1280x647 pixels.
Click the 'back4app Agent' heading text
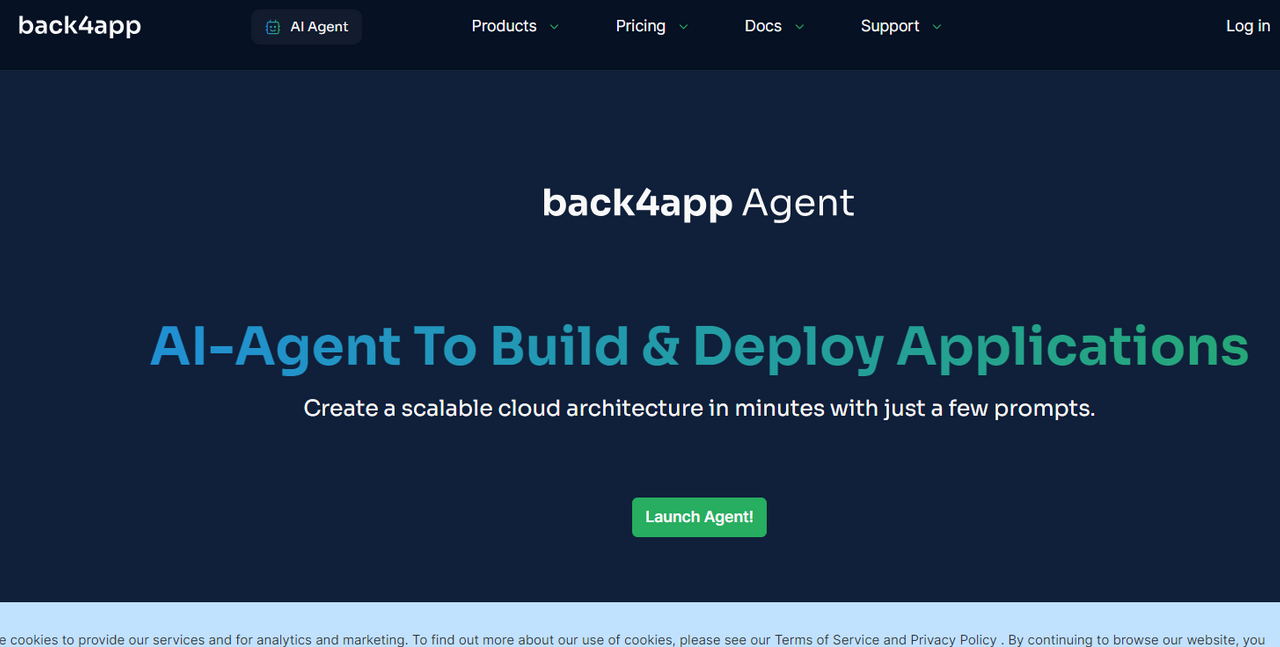(x=698, y=203)
